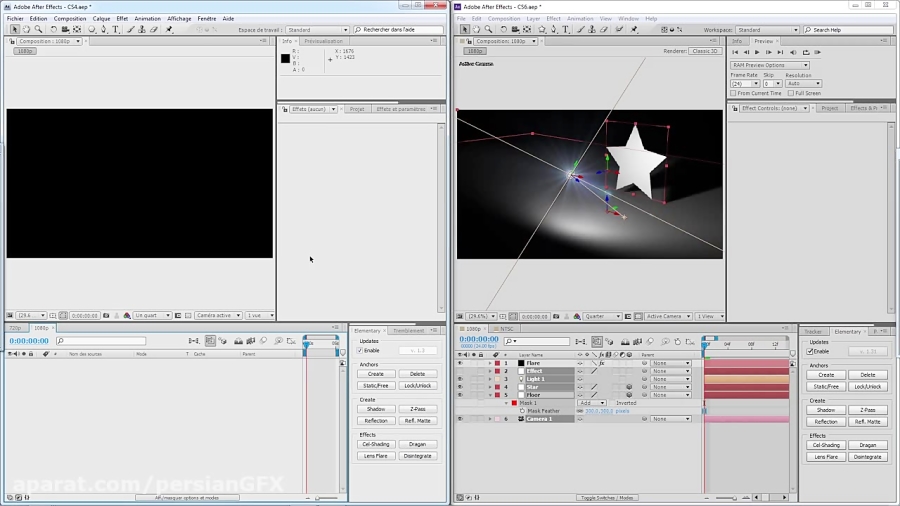Show the Effect layer in CS6
Screen dimensions: 900x506
460,371
